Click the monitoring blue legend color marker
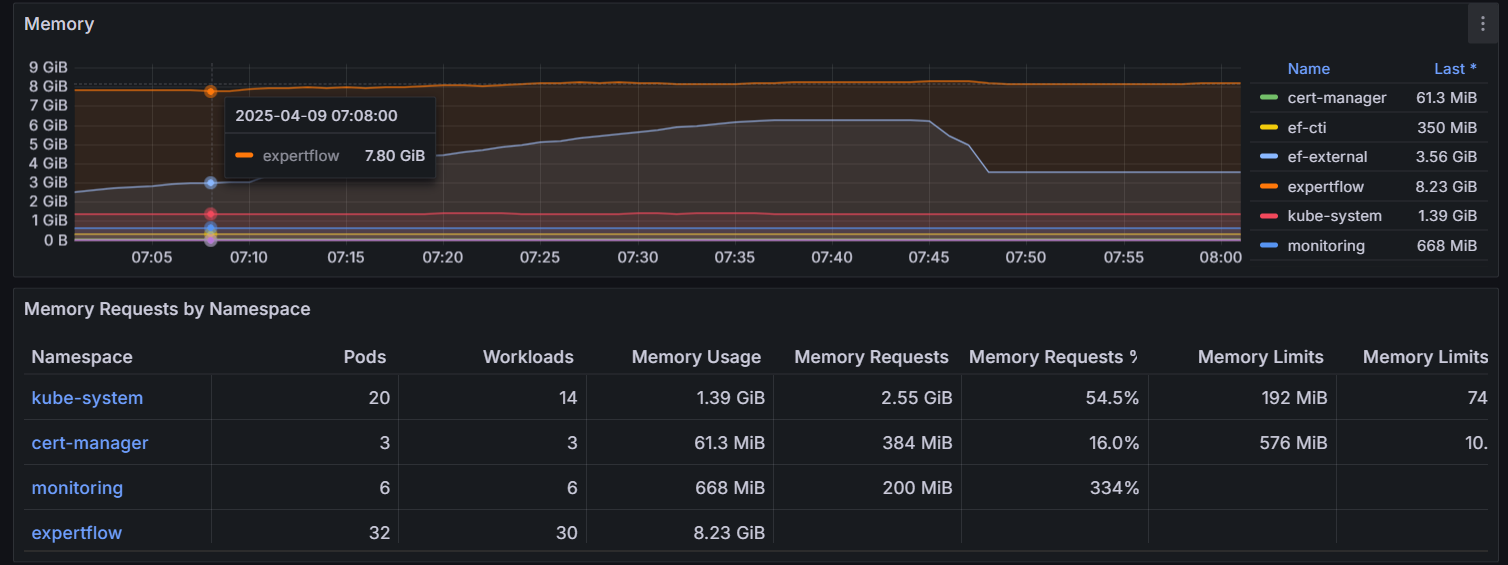Screen dimensions: 1508x565 pos(1269,246)
